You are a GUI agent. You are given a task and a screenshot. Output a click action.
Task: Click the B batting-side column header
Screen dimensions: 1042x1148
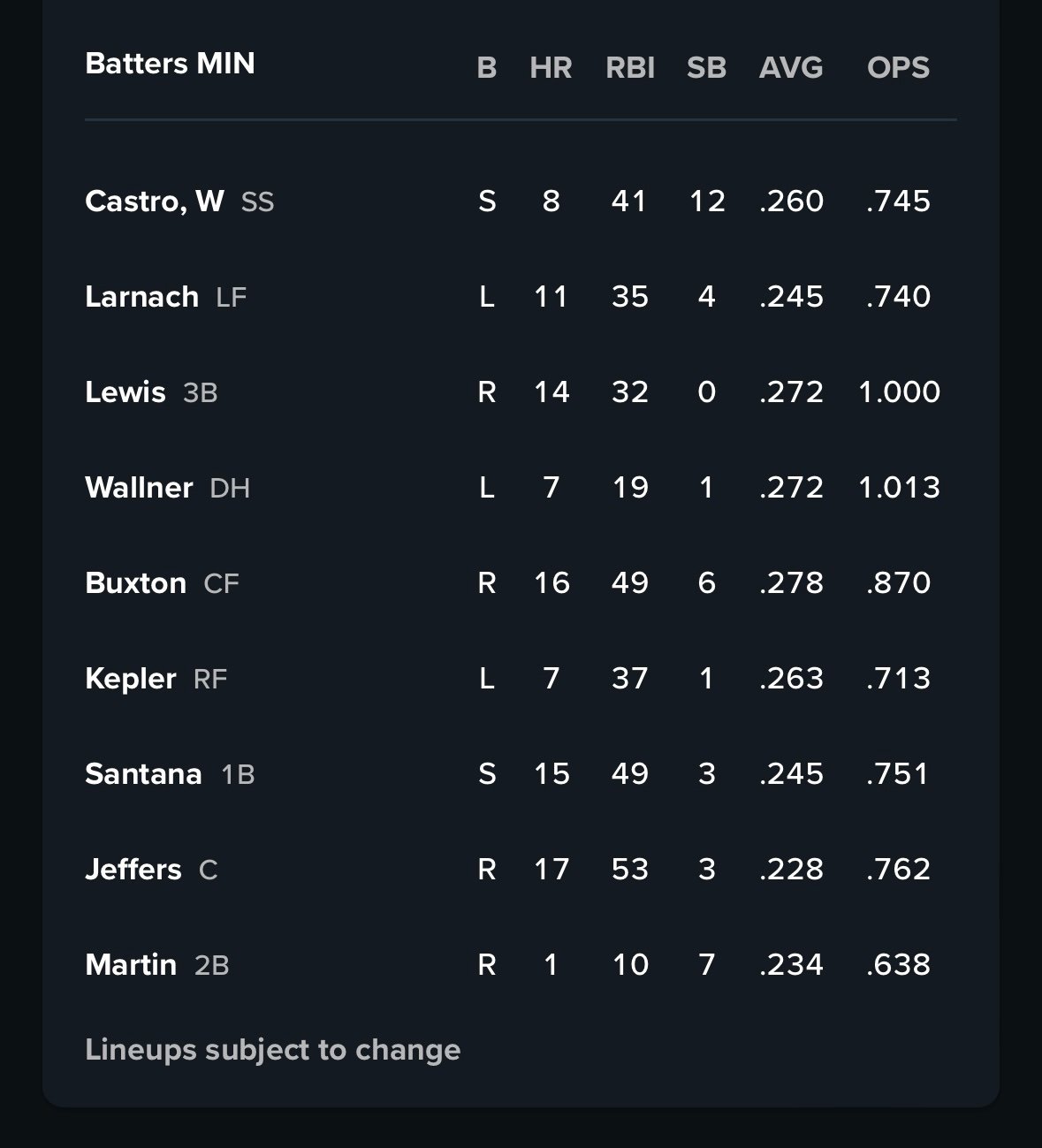click(486, 68)
